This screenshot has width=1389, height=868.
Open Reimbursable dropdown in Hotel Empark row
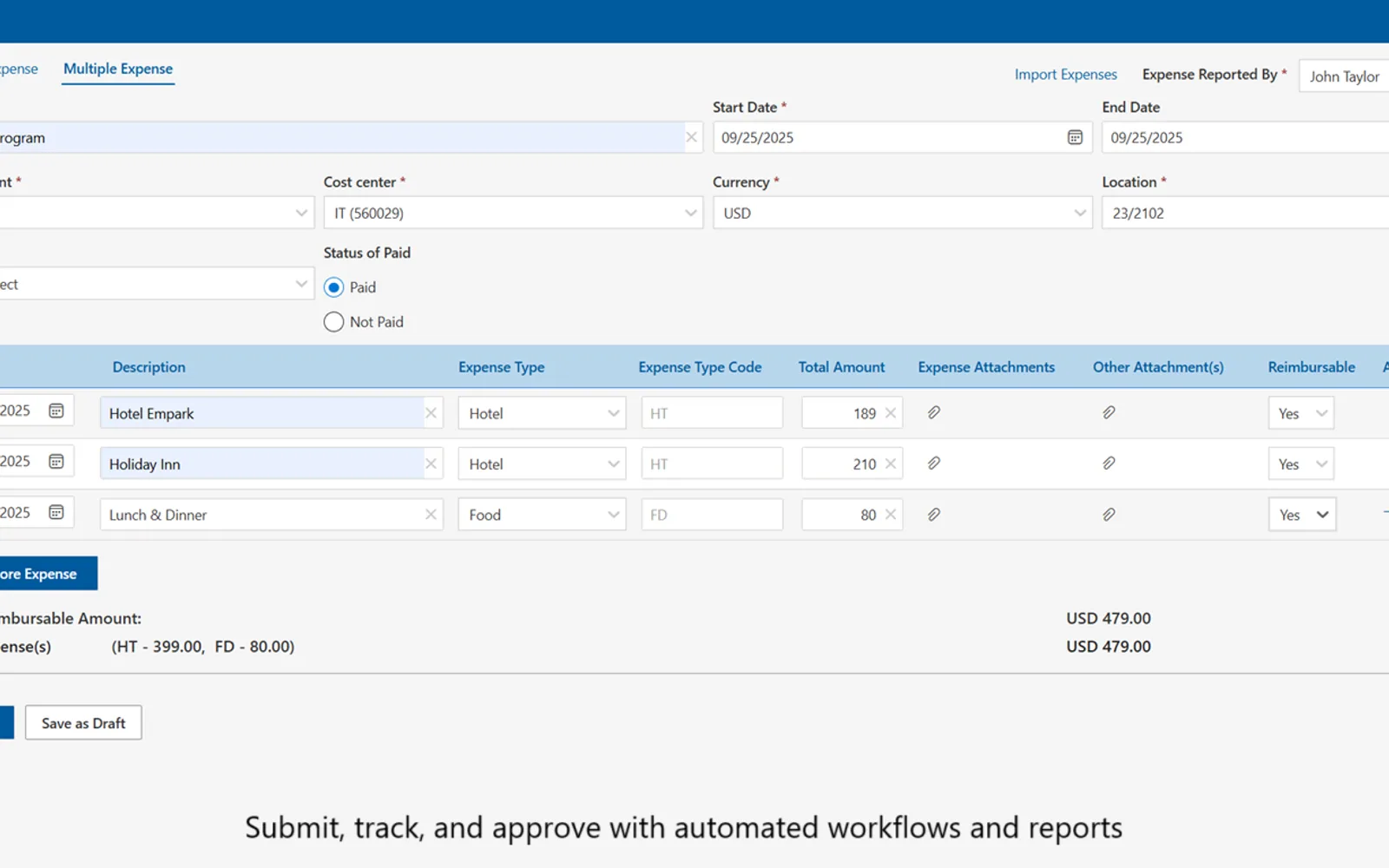point(1301,413)
